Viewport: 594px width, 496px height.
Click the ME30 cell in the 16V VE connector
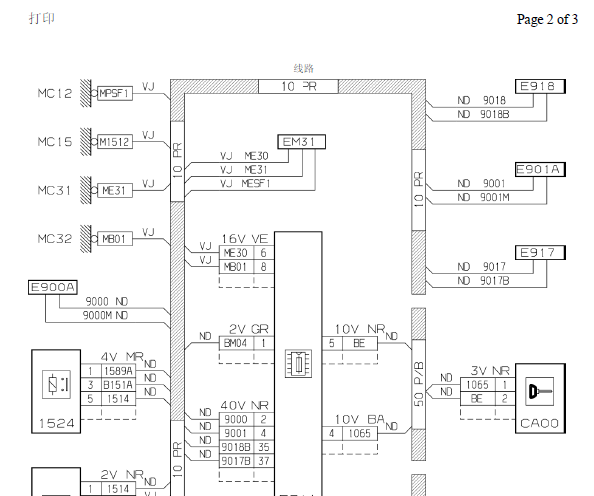pyautogui.click(x=236, y=253)
